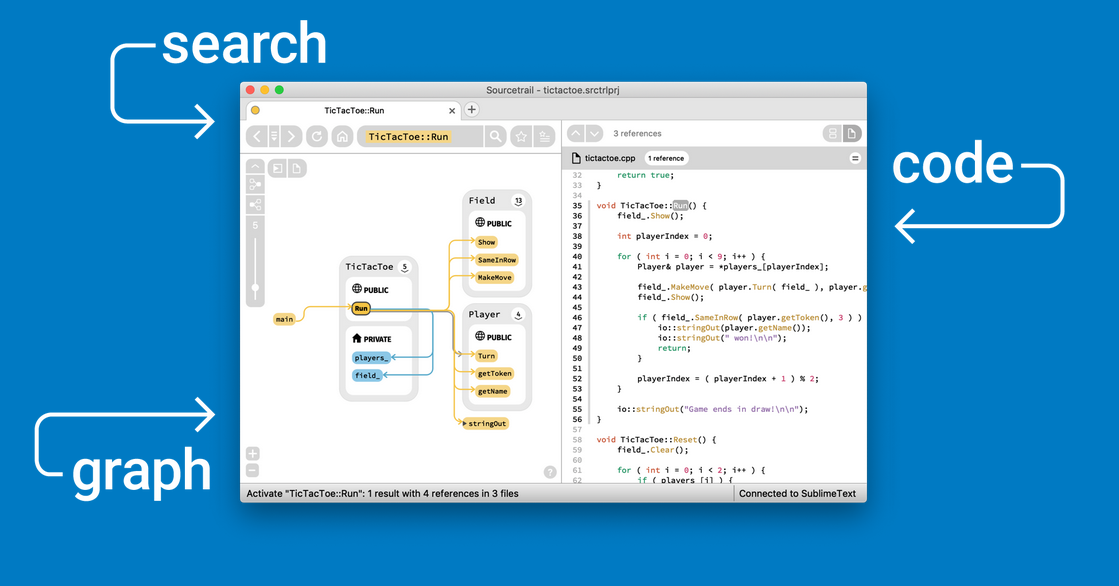Viewport: 1119px width, 586px height.
Task: Click the back navigation arrow
Action: pos(257,136)
